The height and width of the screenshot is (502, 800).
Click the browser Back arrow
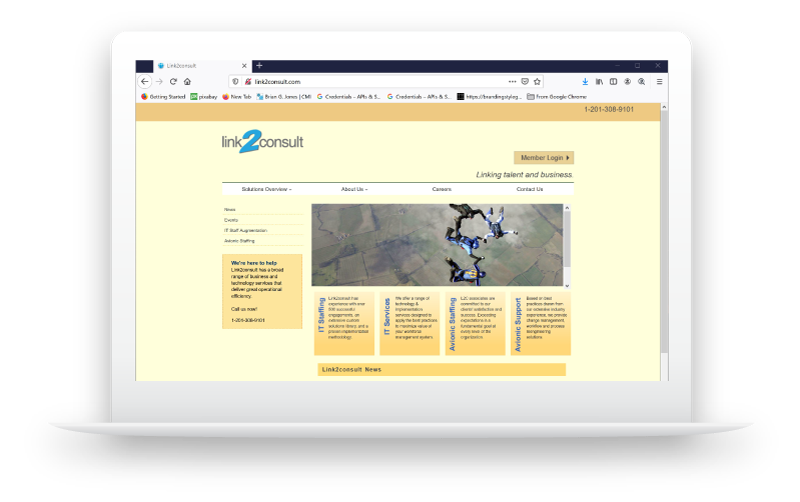click(145, 81)
